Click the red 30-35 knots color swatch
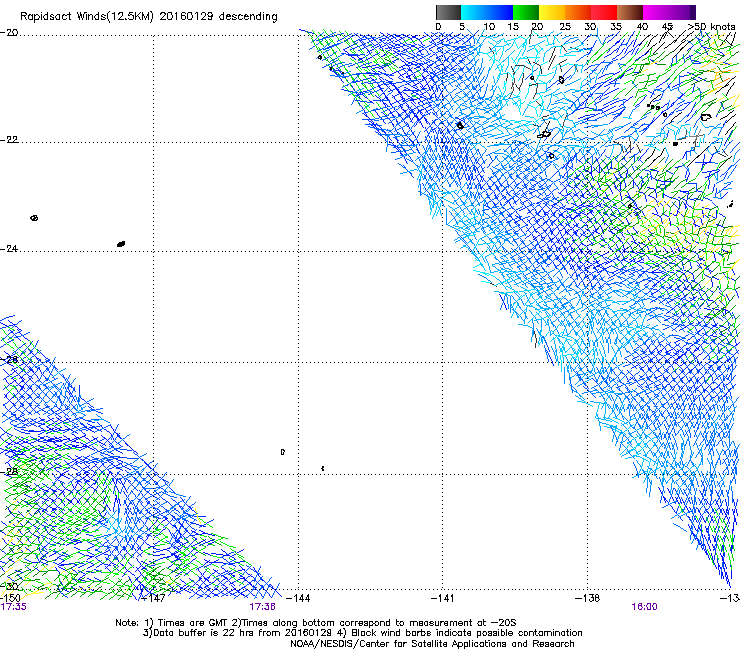Image resolution: width=740 pixels, height=650 pixels. (x=604, y=12)
